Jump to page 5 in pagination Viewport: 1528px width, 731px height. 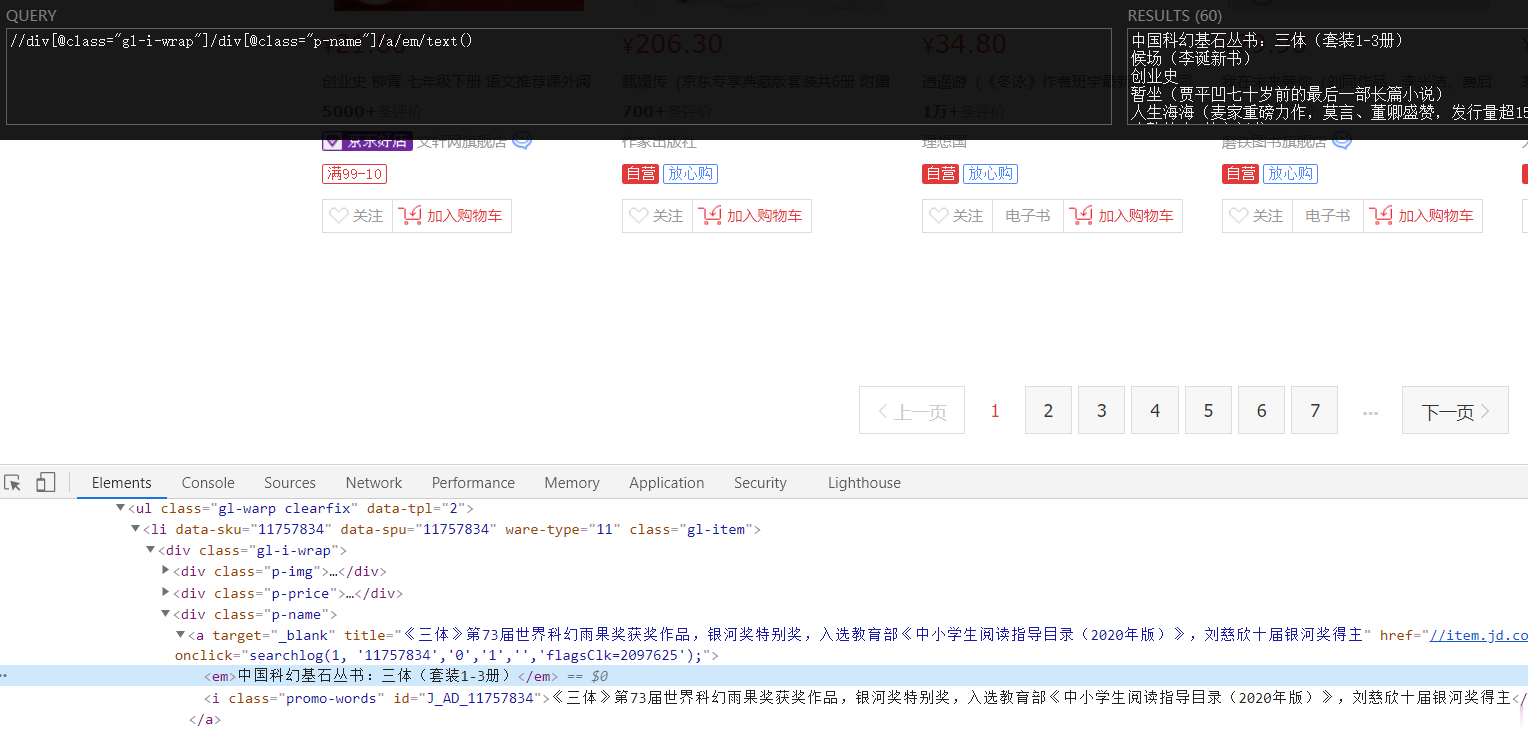tap(1208, 410)
